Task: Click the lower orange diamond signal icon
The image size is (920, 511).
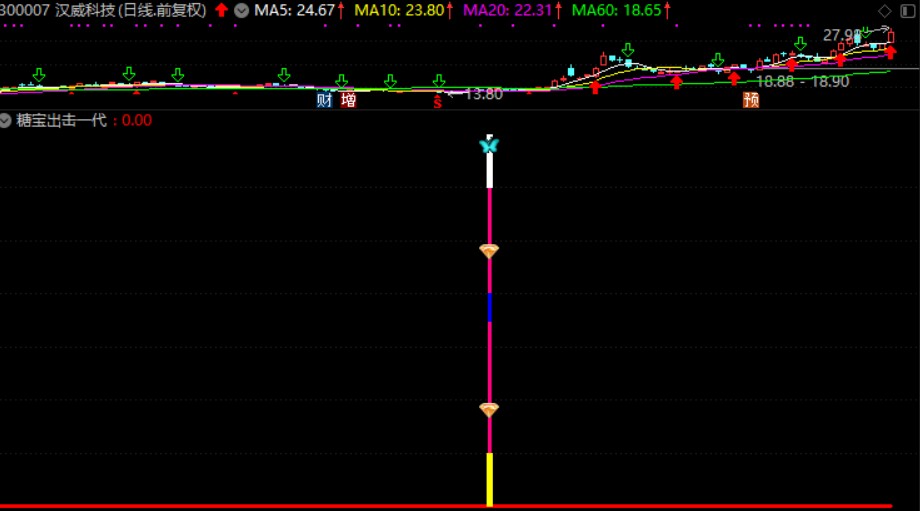Action: pos(489,410)
